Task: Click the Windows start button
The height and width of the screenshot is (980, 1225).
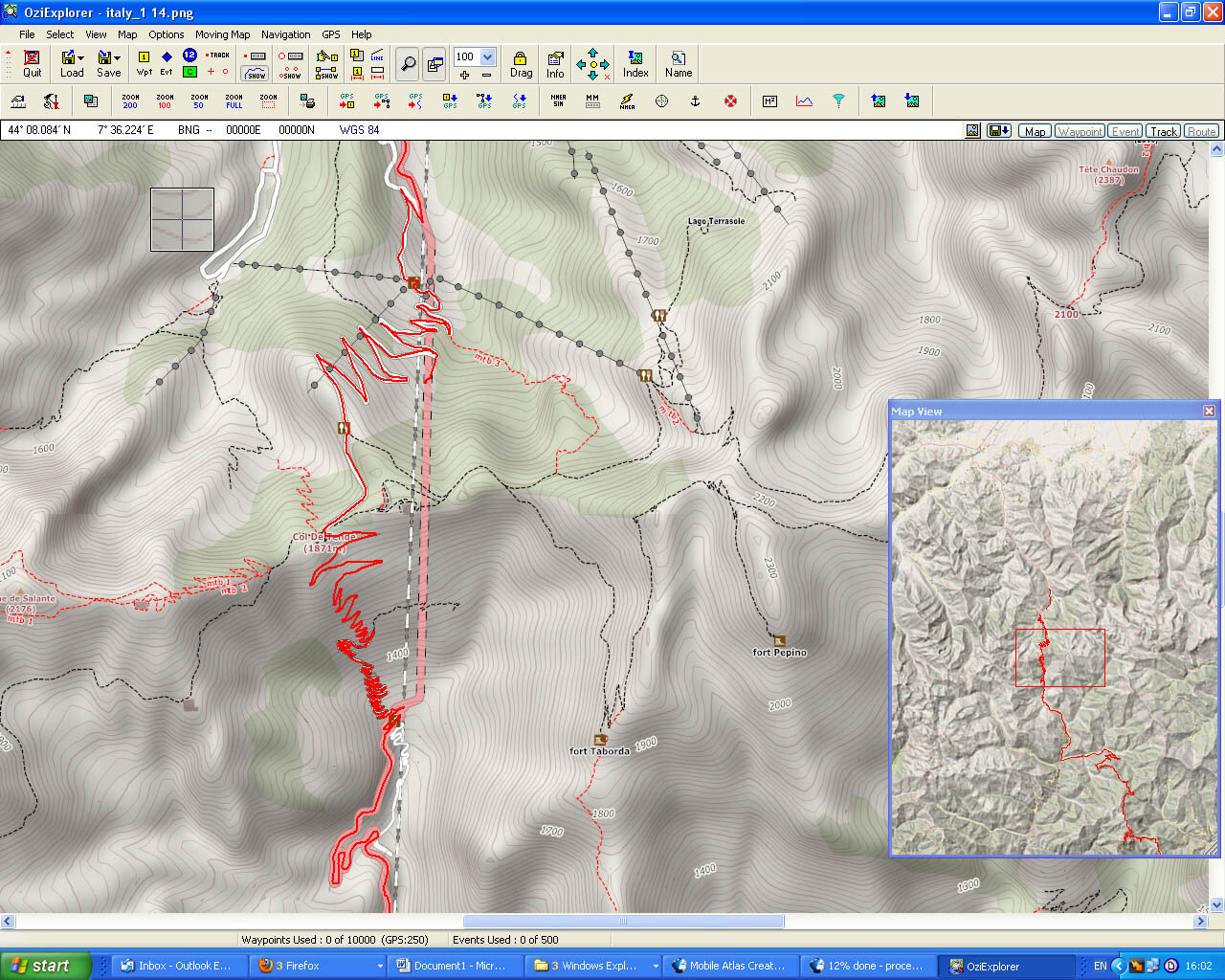Action: coord(46,966)
